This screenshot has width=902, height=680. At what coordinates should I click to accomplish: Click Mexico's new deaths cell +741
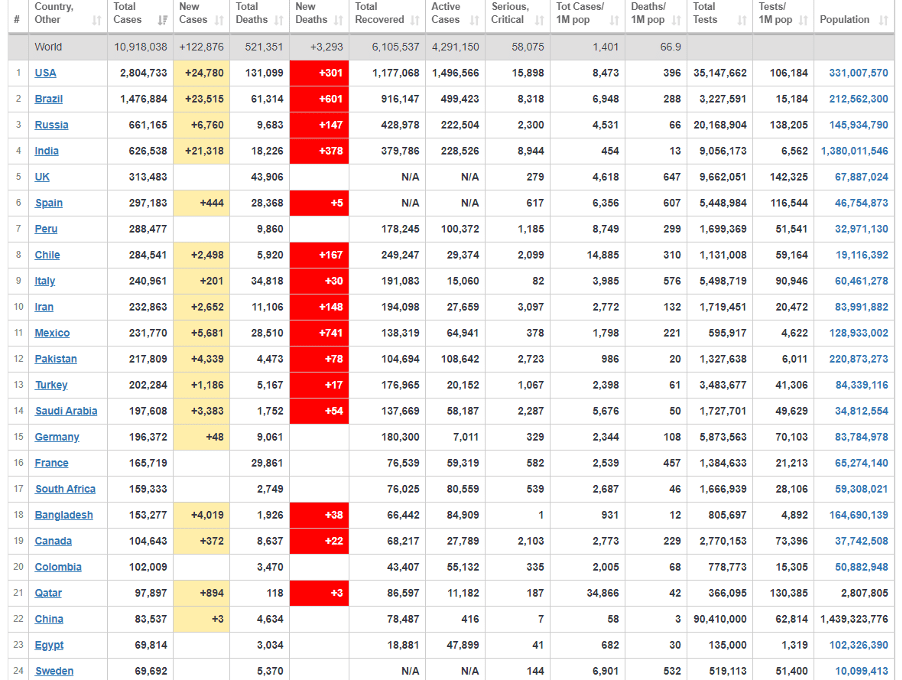point(319,333)
